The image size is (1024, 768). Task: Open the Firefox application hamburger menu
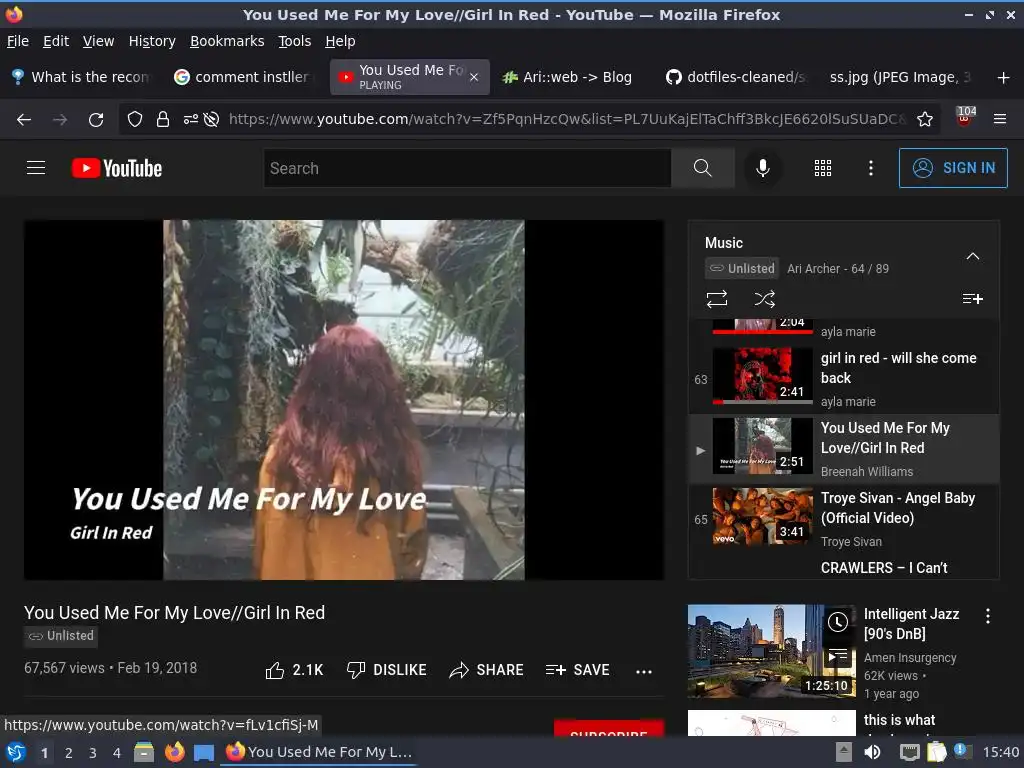(1000, 120)
